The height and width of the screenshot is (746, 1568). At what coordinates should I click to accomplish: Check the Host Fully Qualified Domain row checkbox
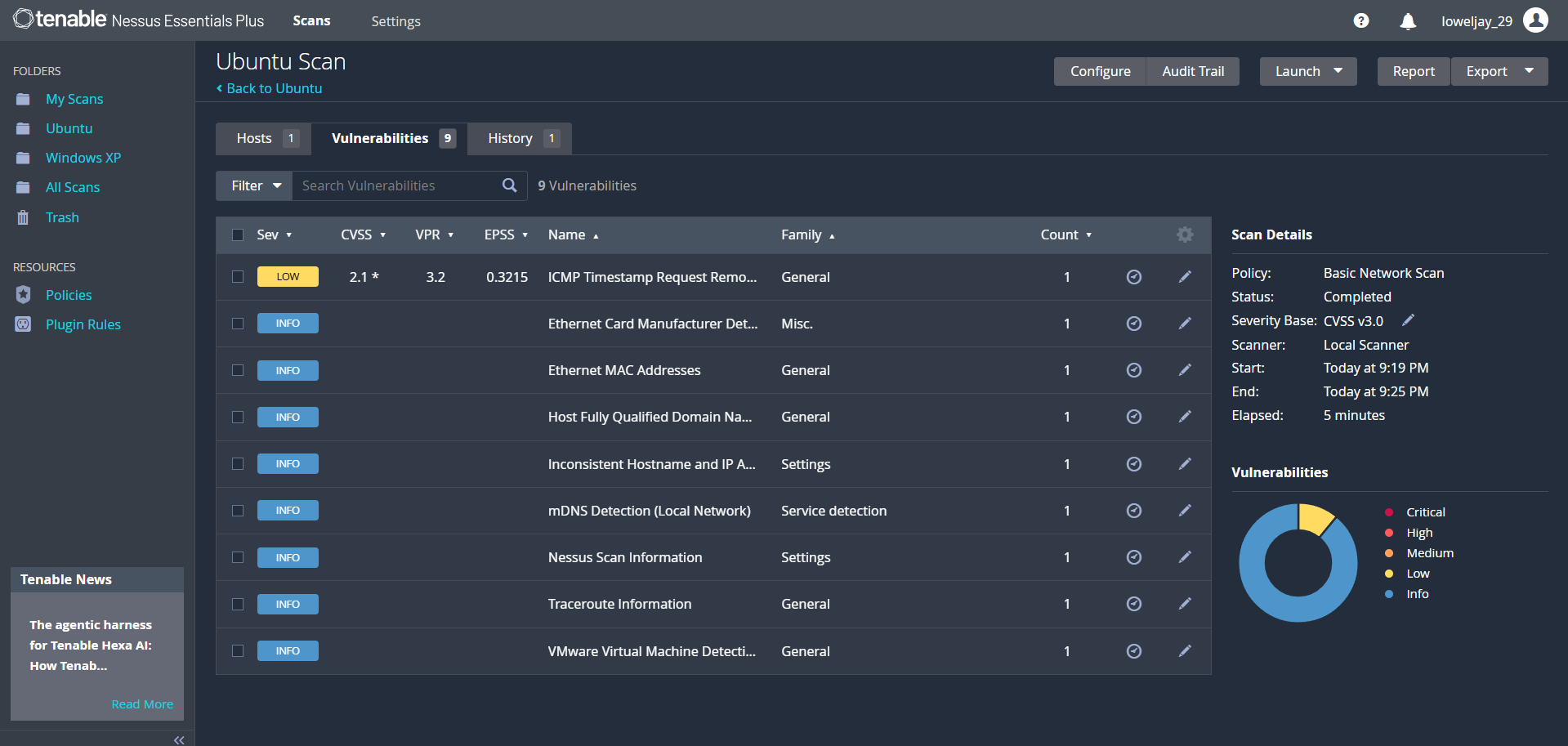238,417
